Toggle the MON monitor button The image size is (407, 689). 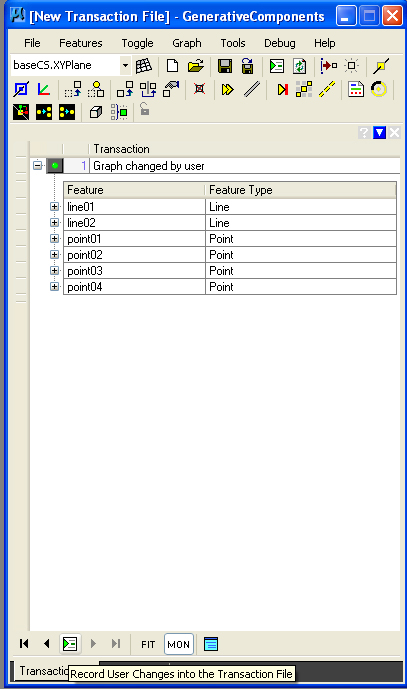pos(178,644)
